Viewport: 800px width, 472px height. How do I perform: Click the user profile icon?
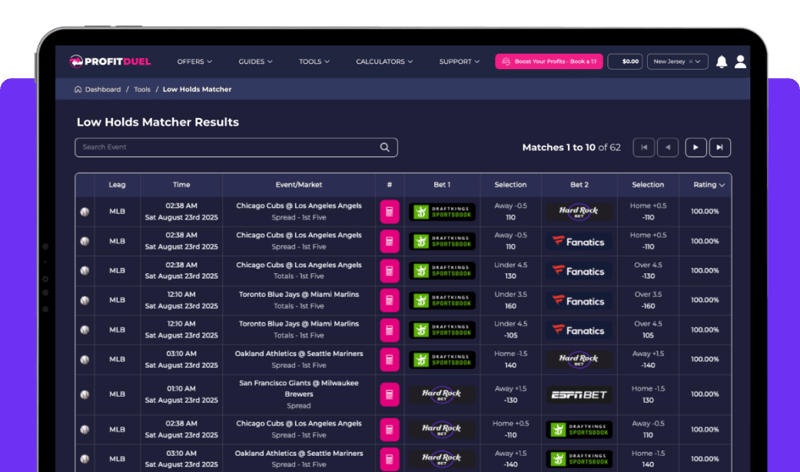(740, 62)
